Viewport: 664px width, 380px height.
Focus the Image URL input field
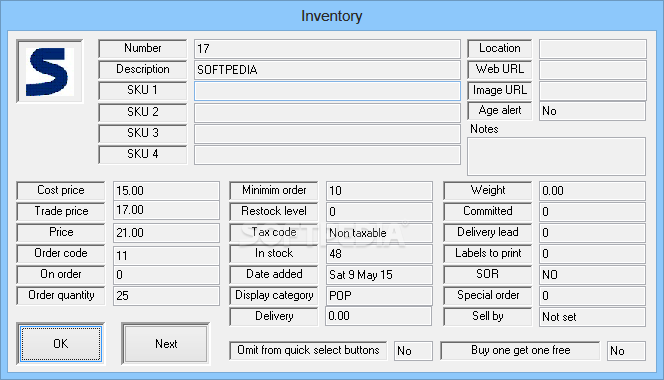[x=592, y=91]
